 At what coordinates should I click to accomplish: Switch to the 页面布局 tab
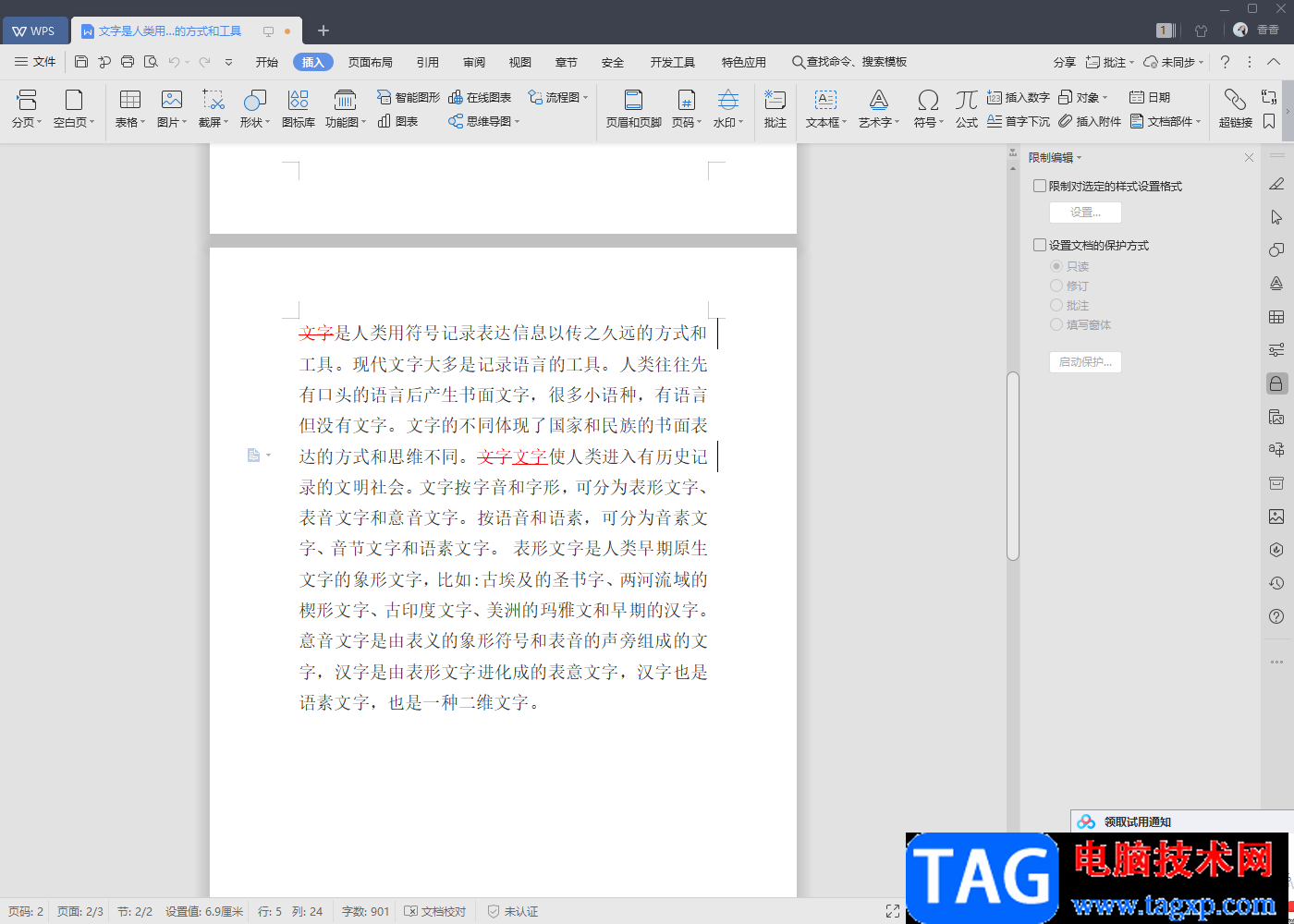pos(370,62)
